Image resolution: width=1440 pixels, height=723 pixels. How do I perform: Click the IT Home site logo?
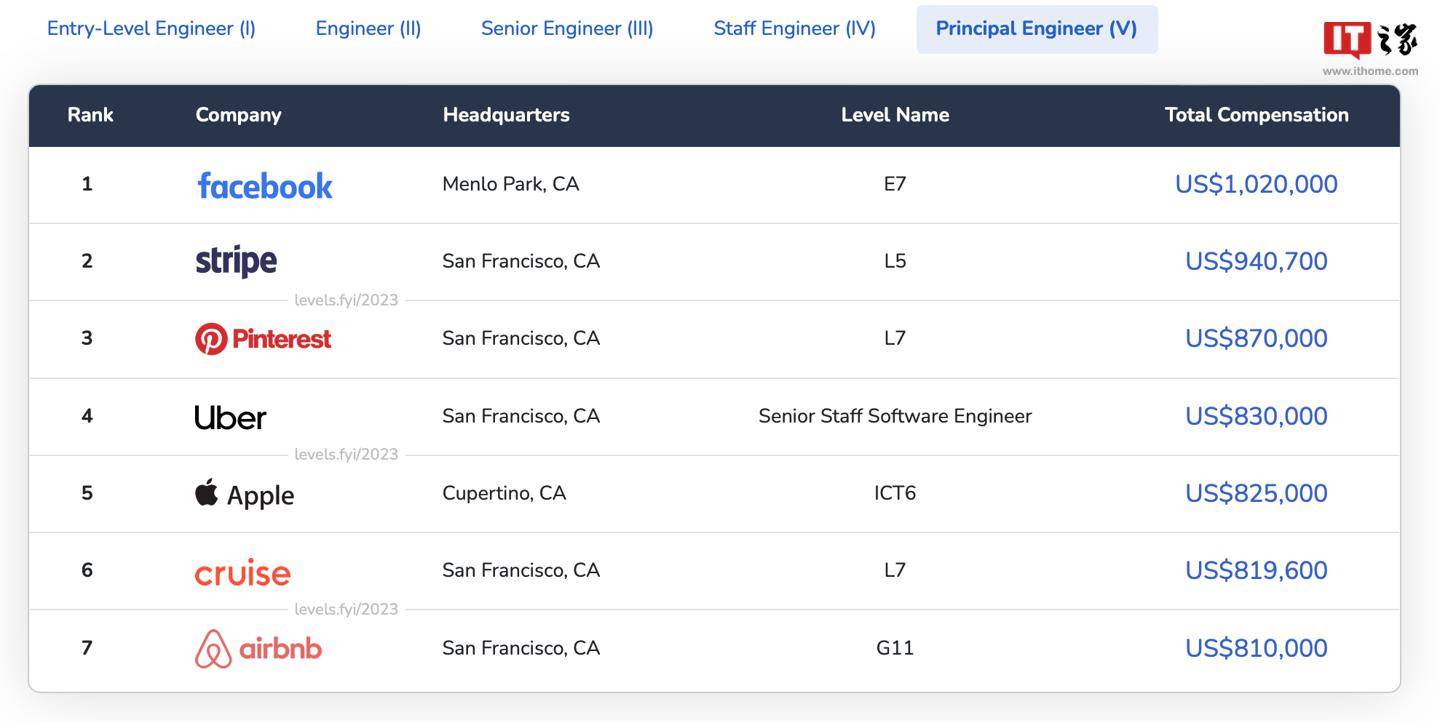click(x=1370, y=47)
